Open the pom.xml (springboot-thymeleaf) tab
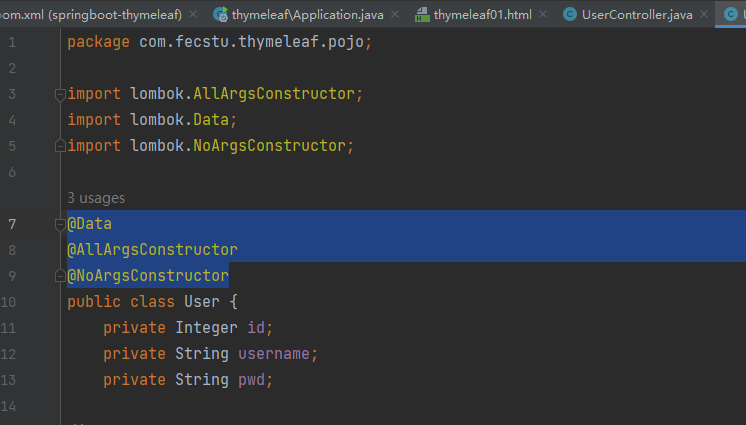 (x=90, y=15)
